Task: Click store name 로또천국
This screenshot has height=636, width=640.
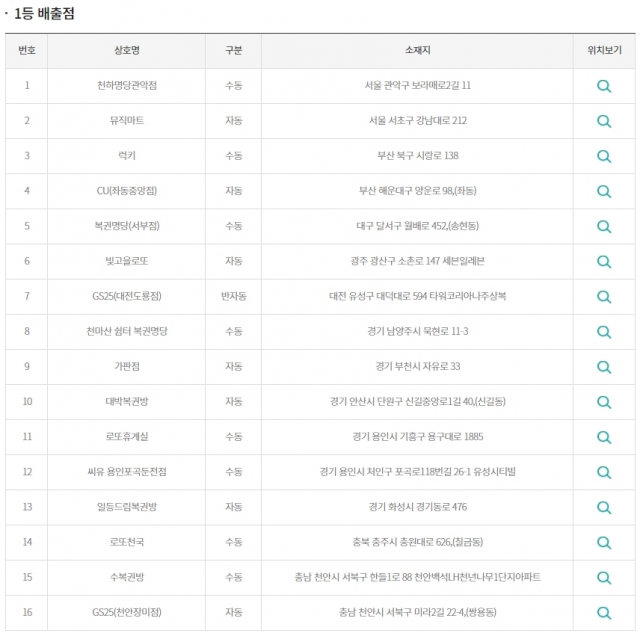Action: coord(127,542)
